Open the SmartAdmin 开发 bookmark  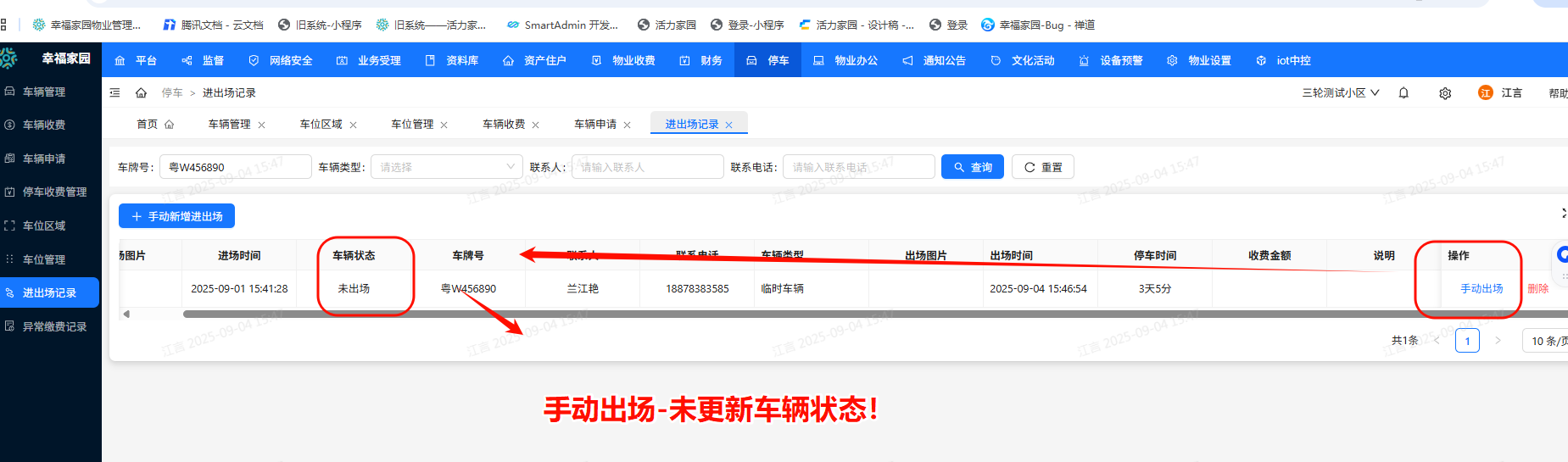point(562,25)
